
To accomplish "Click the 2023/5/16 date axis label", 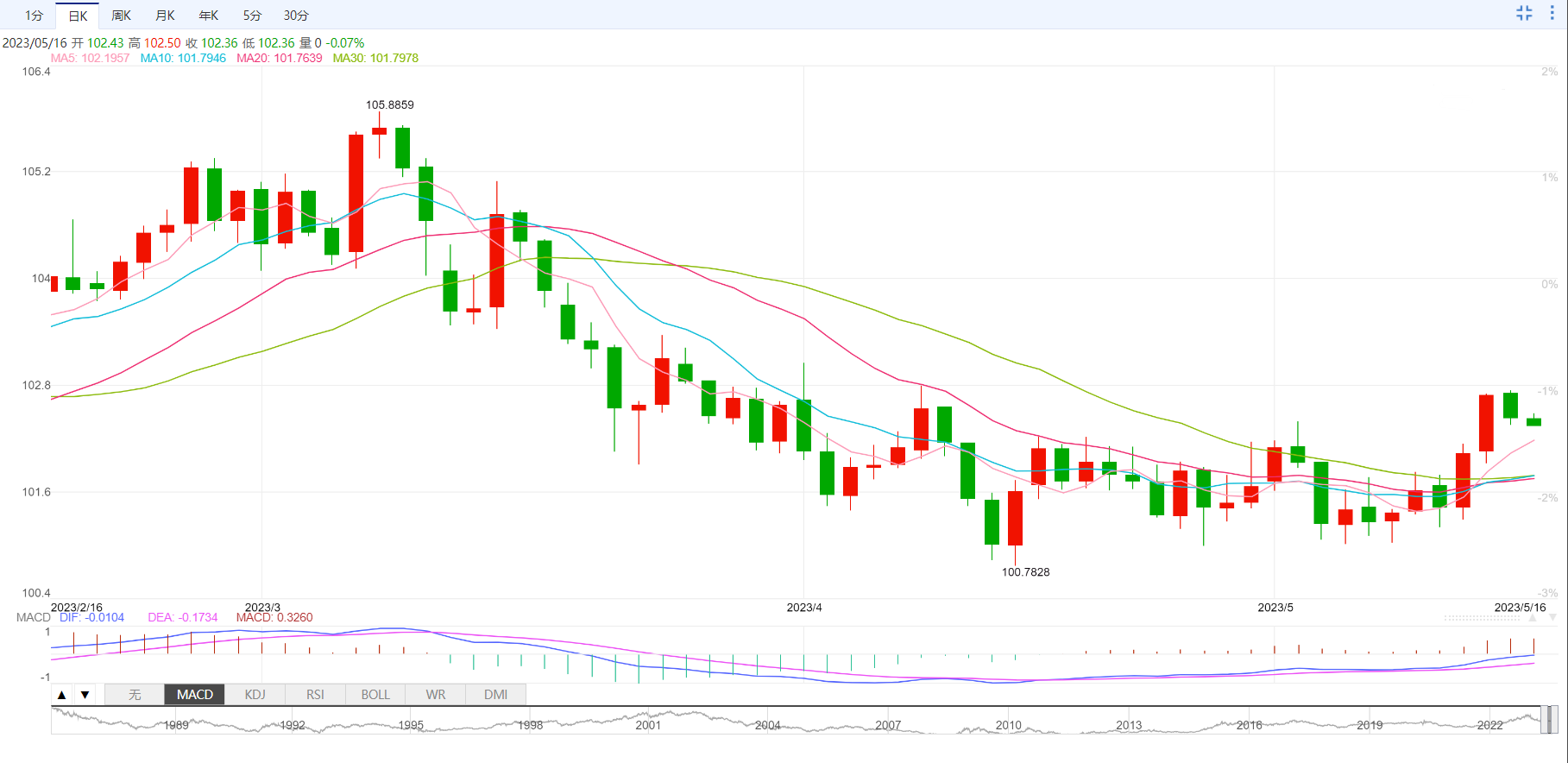I will pyautogui.click(x=1520, y=608).
